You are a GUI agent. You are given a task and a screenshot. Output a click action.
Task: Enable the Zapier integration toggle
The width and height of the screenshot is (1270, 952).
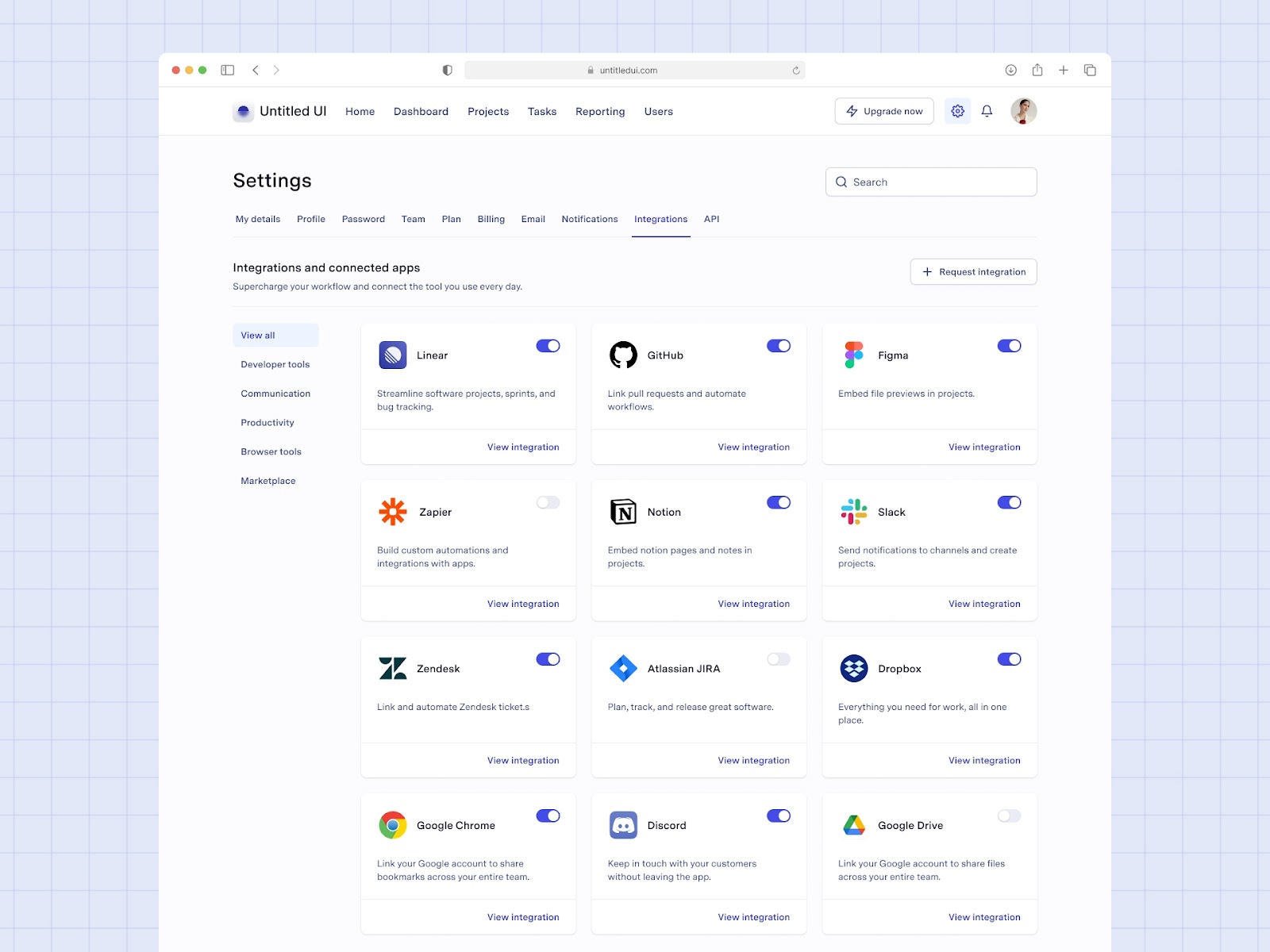548,502
